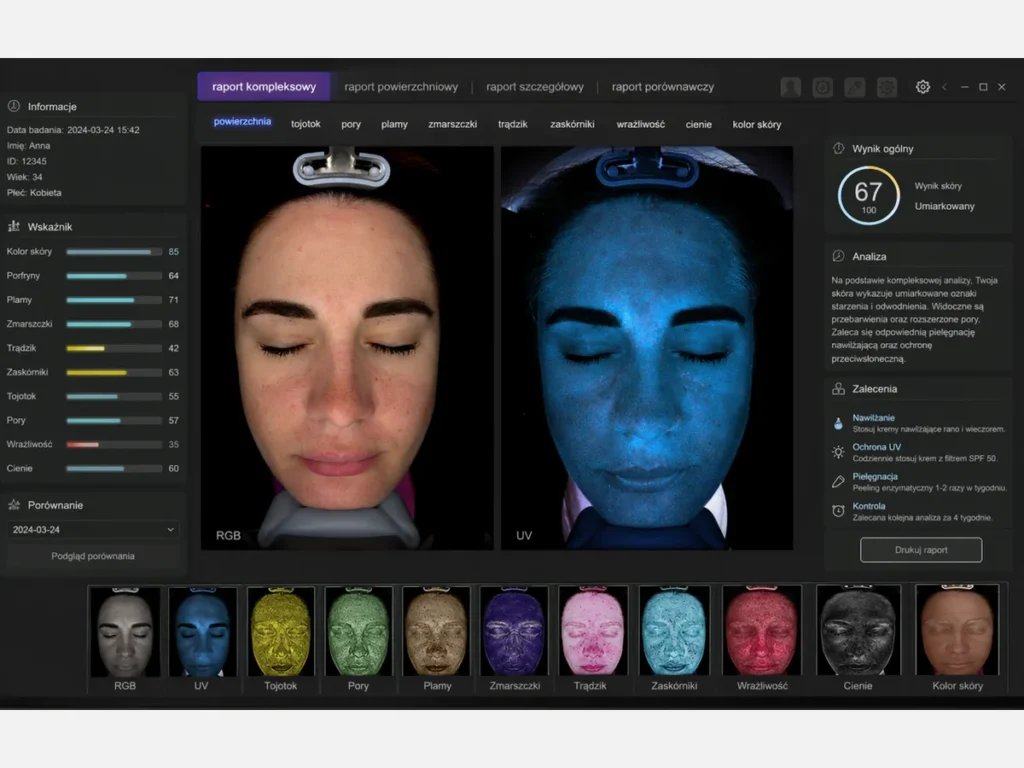Select the pen edit icon in the top bar
1024x768 pixels.
855,87
